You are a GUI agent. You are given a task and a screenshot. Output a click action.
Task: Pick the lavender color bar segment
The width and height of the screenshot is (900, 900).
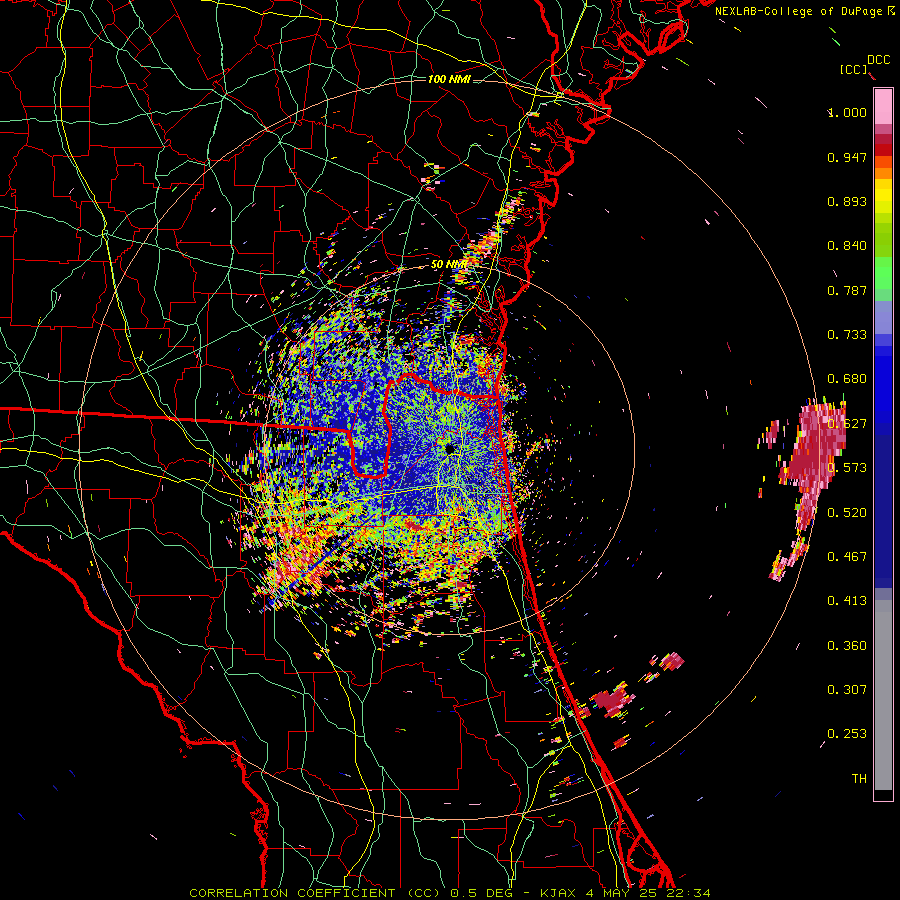pyautogui.click(x=883, y=317)
